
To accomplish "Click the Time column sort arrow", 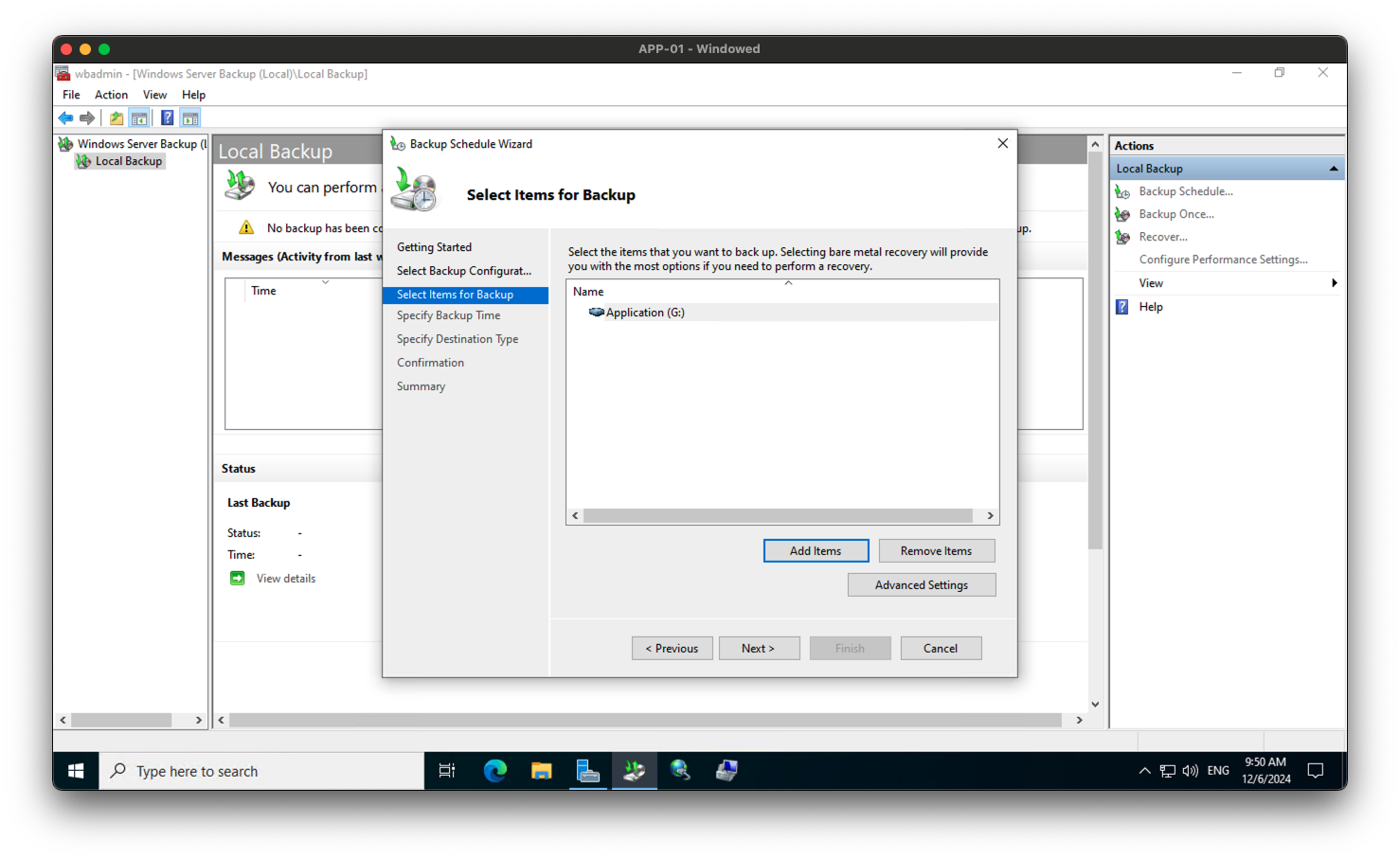I will (x=325, y=284).
